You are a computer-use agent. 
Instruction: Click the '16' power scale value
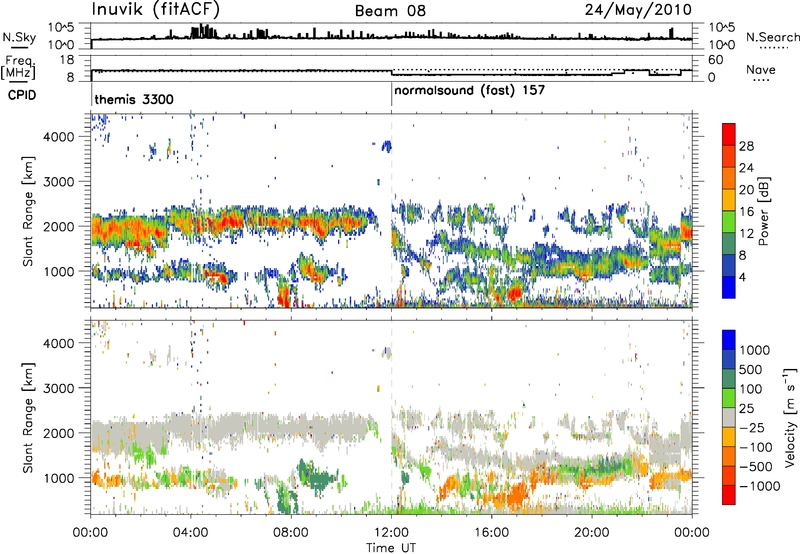pyautogui.click(x=746, y=212)
